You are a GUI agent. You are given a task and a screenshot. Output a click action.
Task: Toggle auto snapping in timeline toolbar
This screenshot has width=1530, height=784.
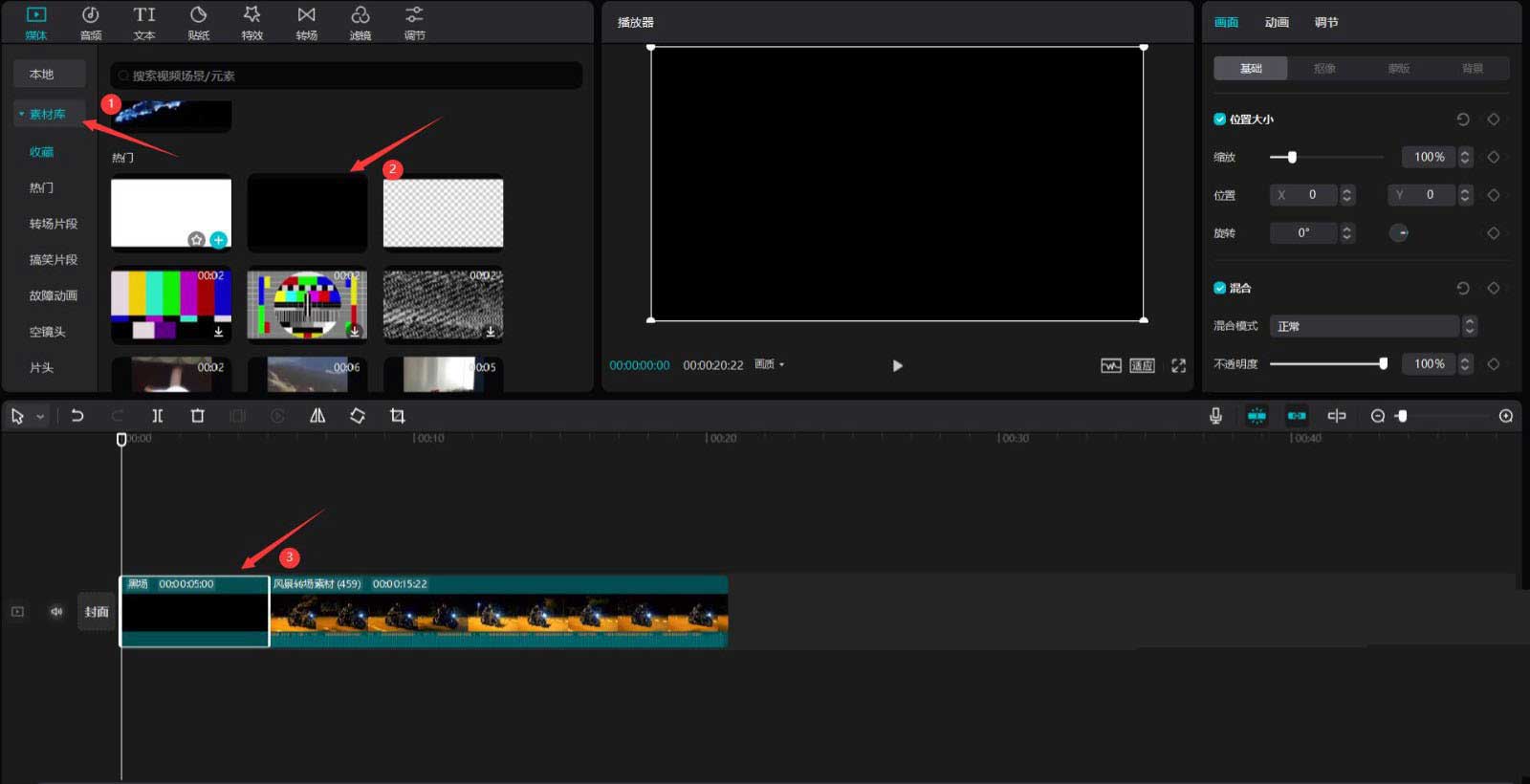1297,416
